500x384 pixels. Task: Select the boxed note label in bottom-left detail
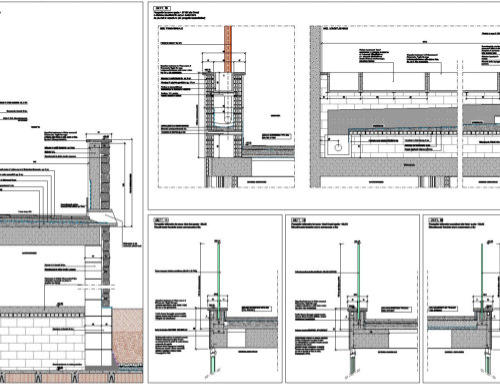tap(256, 309)
